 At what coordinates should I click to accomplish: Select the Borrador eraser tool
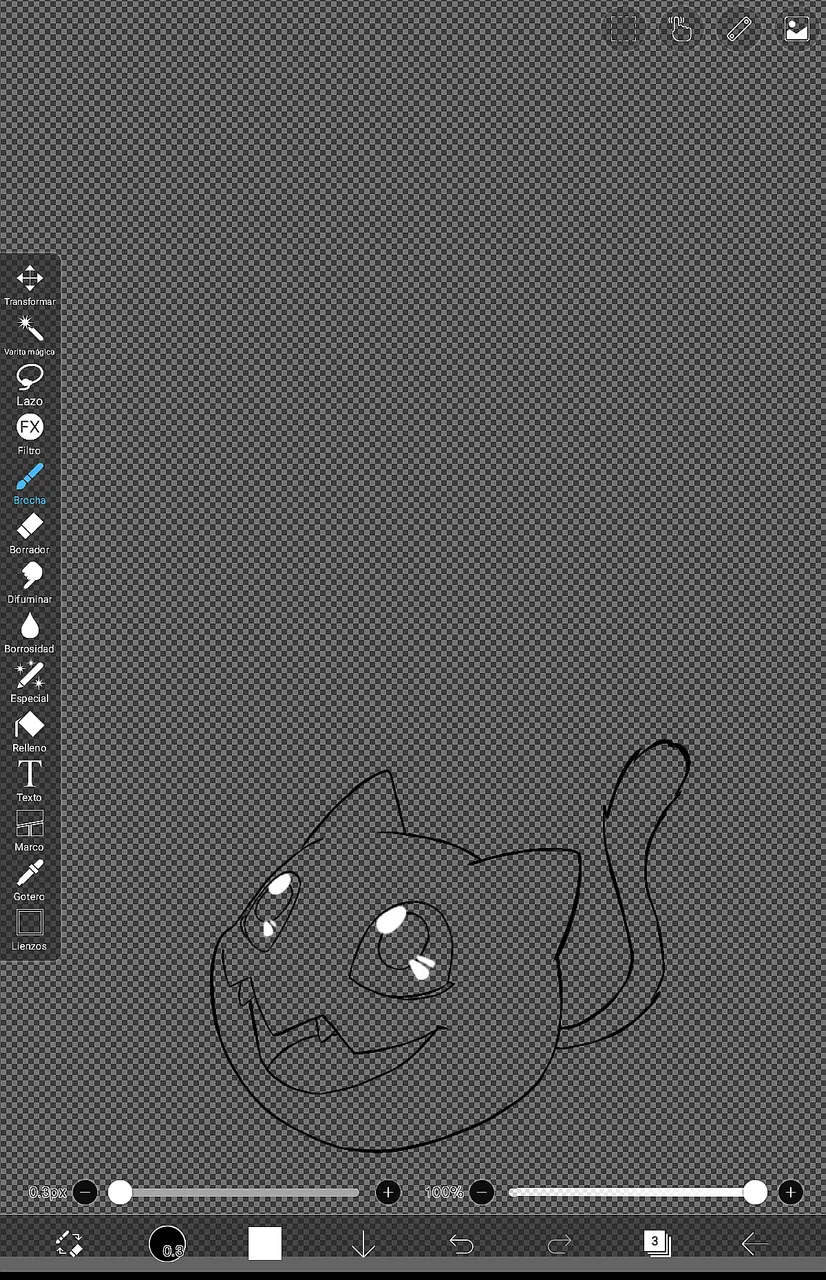click(30, 533)
